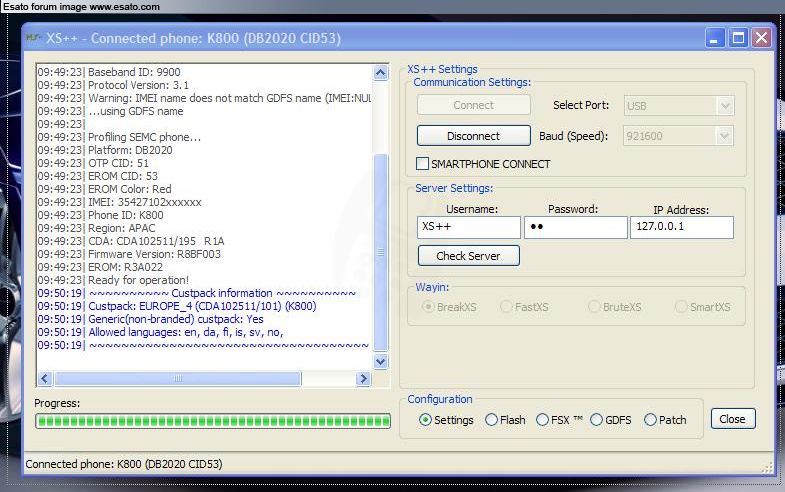
Task: Click the horizontal scroll left arrow
Action: pos(45,378)
